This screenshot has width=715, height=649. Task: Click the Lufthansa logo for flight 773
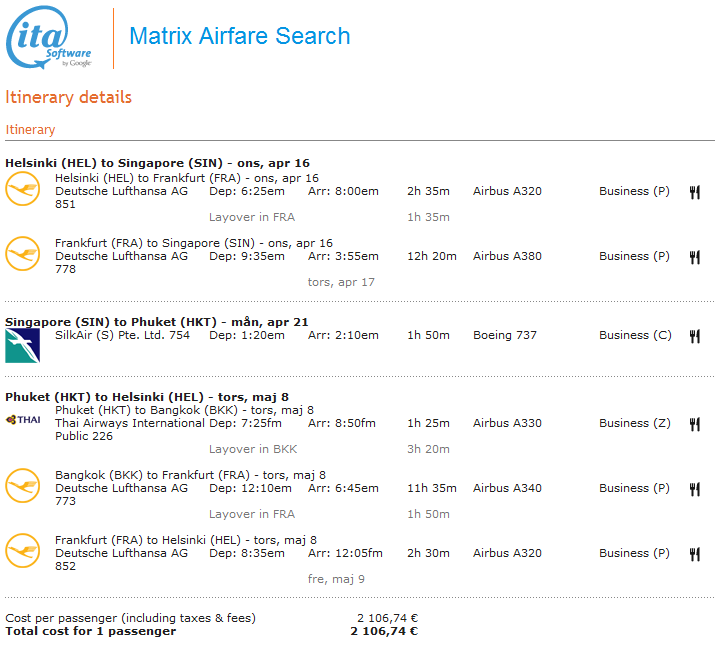[22, 486]
